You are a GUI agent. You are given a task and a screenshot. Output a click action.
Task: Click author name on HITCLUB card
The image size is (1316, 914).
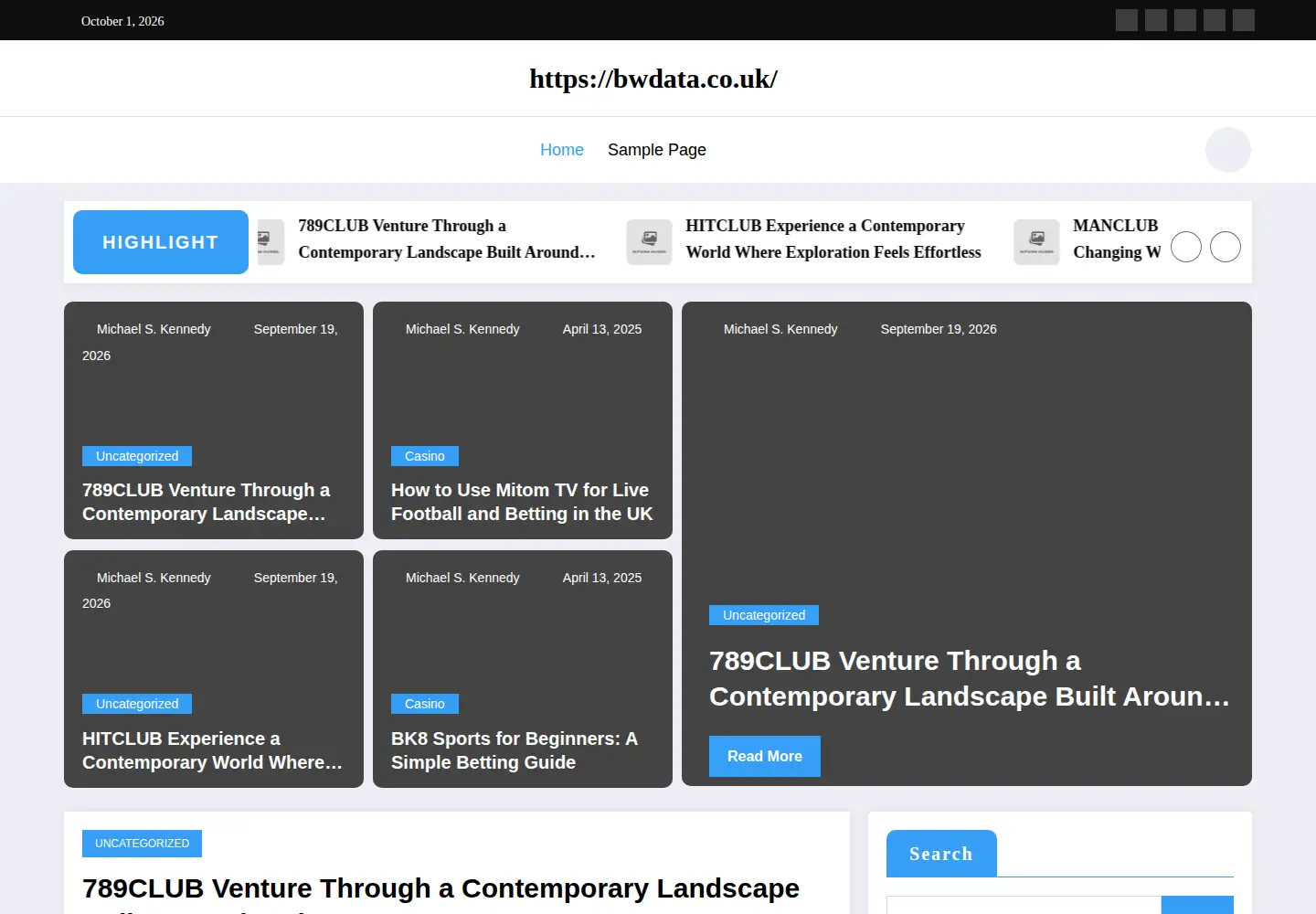click(x=154, y=578)
